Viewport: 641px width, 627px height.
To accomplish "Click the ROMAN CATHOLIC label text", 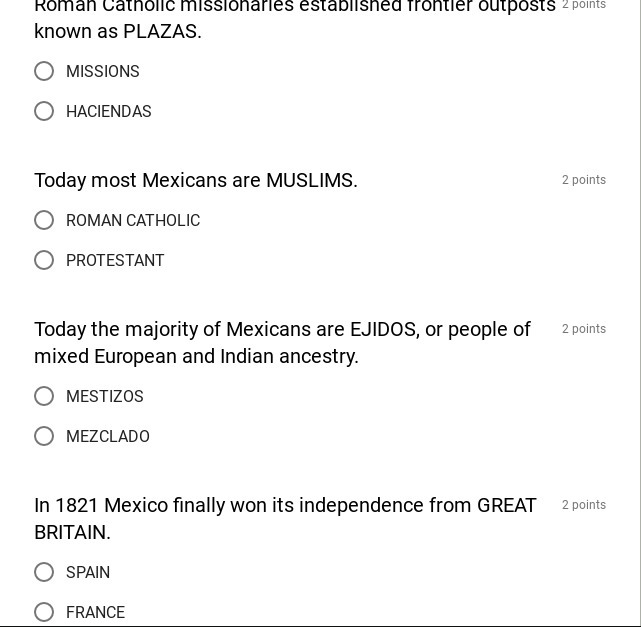I will (133, 221).
